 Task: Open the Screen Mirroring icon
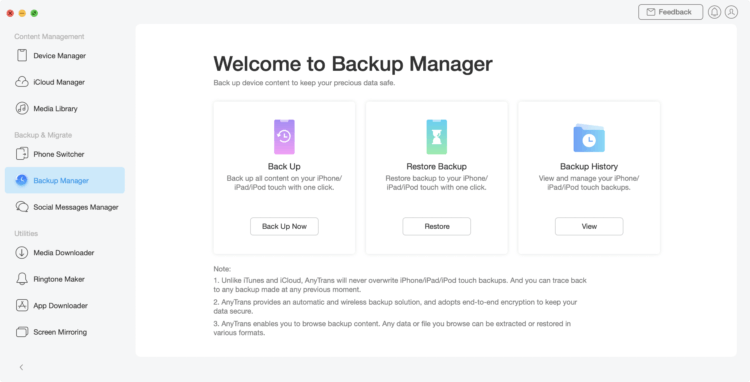22,332
